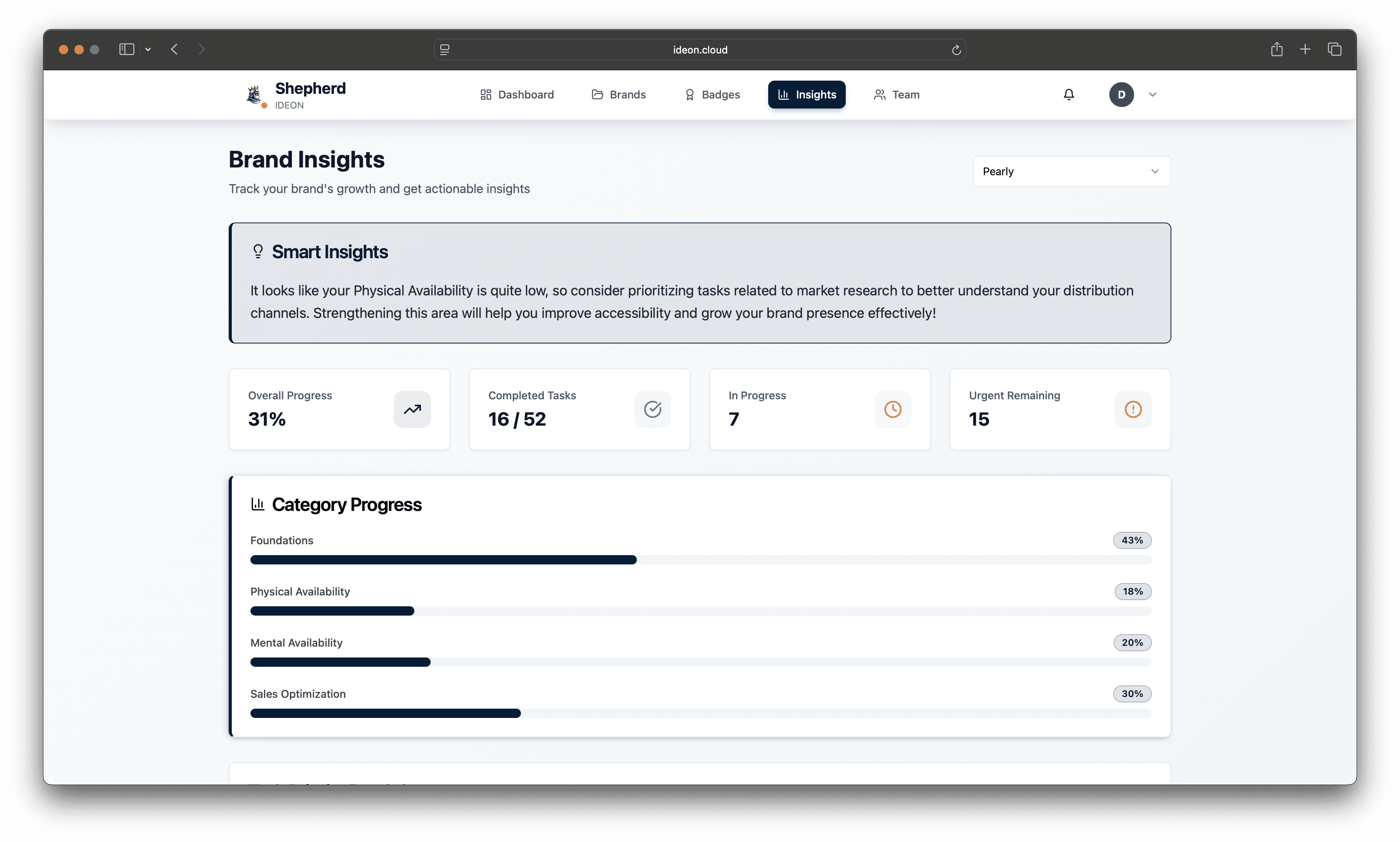The image size is (1400, 842).
Task: Open the Pearly brand selector dropdown
Action: tap(1071, 171)
